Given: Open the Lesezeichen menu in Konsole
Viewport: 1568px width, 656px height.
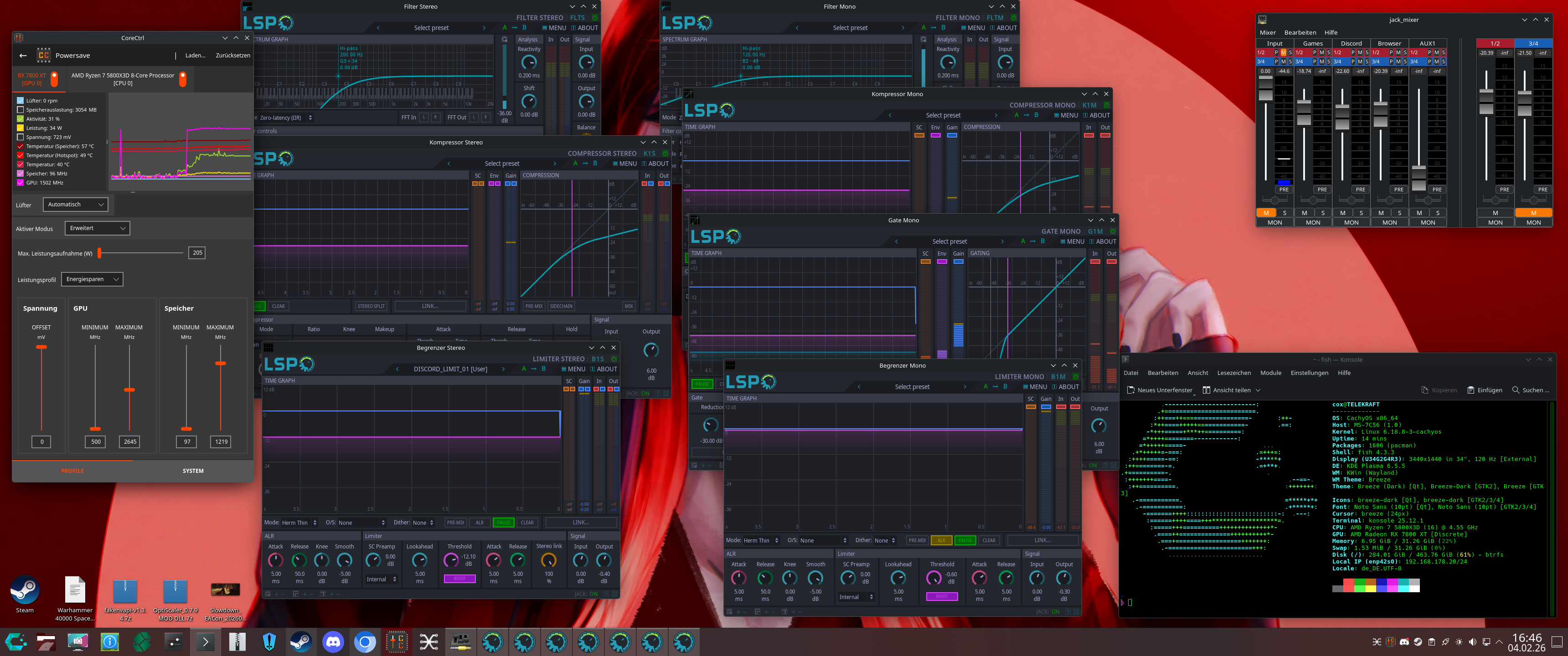Looking at the screenshot, I should [1233, 373].
